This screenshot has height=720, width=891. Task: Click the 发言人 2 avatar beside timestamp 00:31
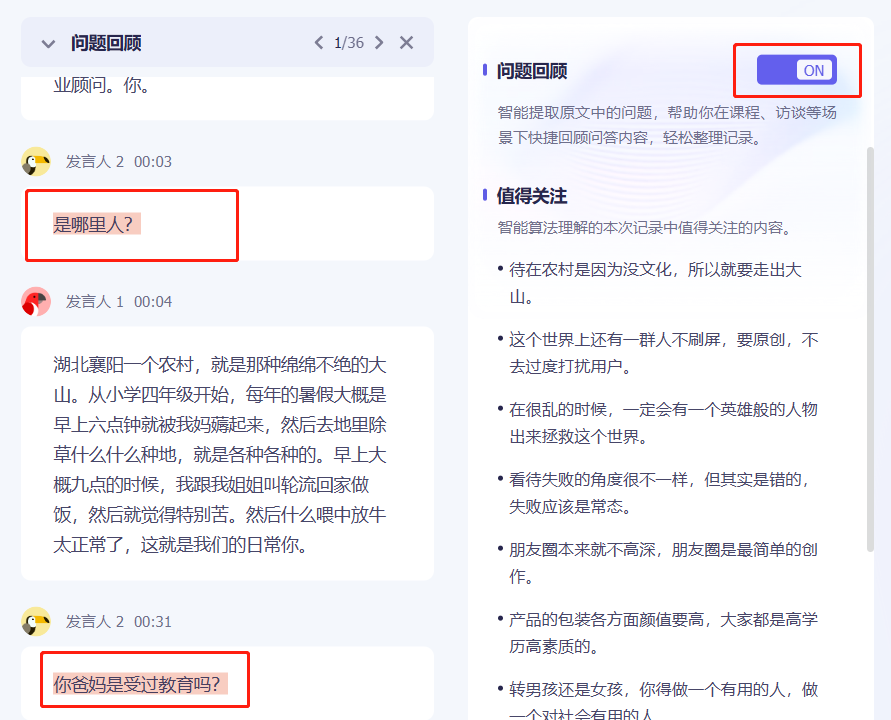pyautogui.click(x=36, y=621)
